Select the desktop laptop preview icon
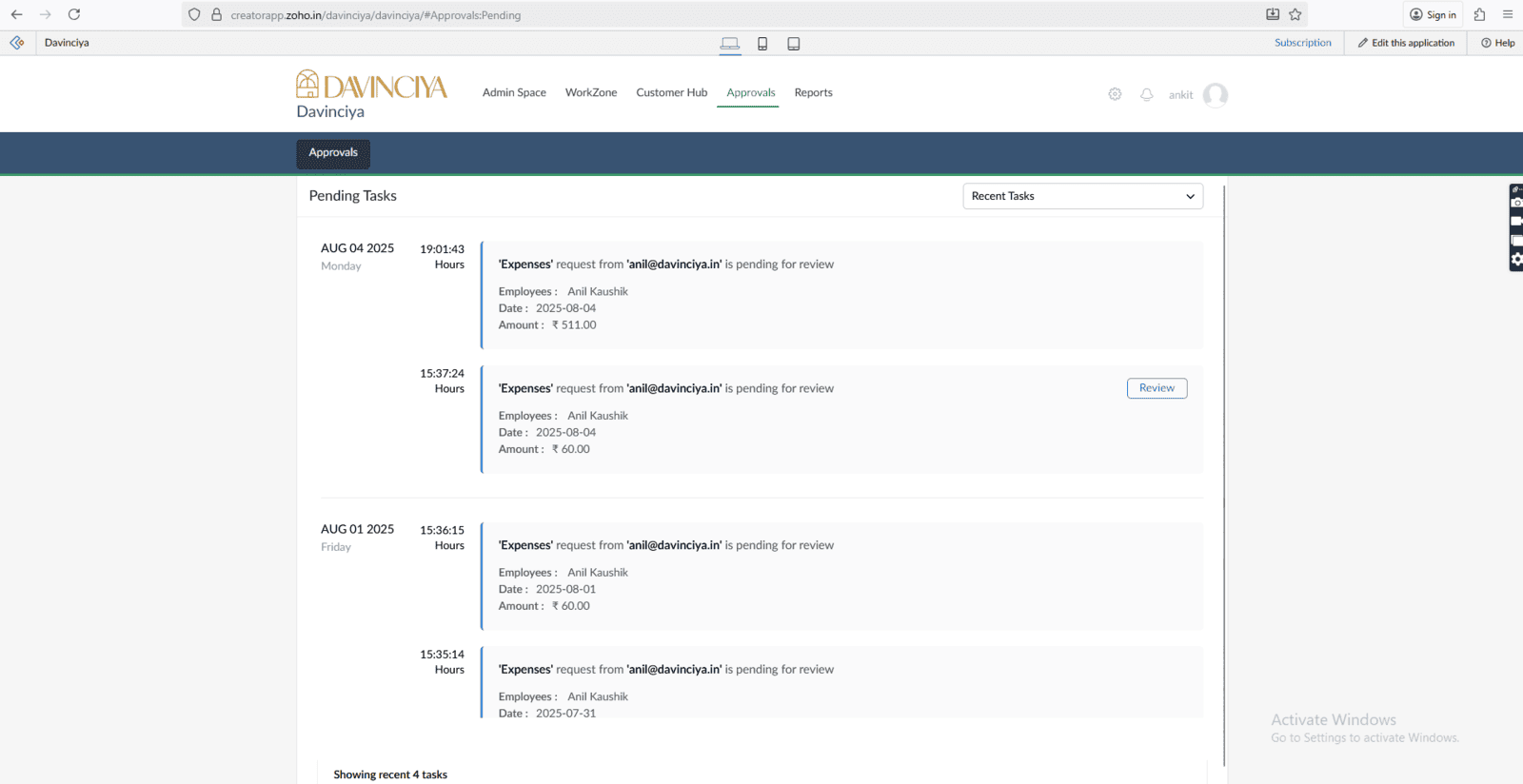The image size is (1523, 784). [x=730, y=44]
